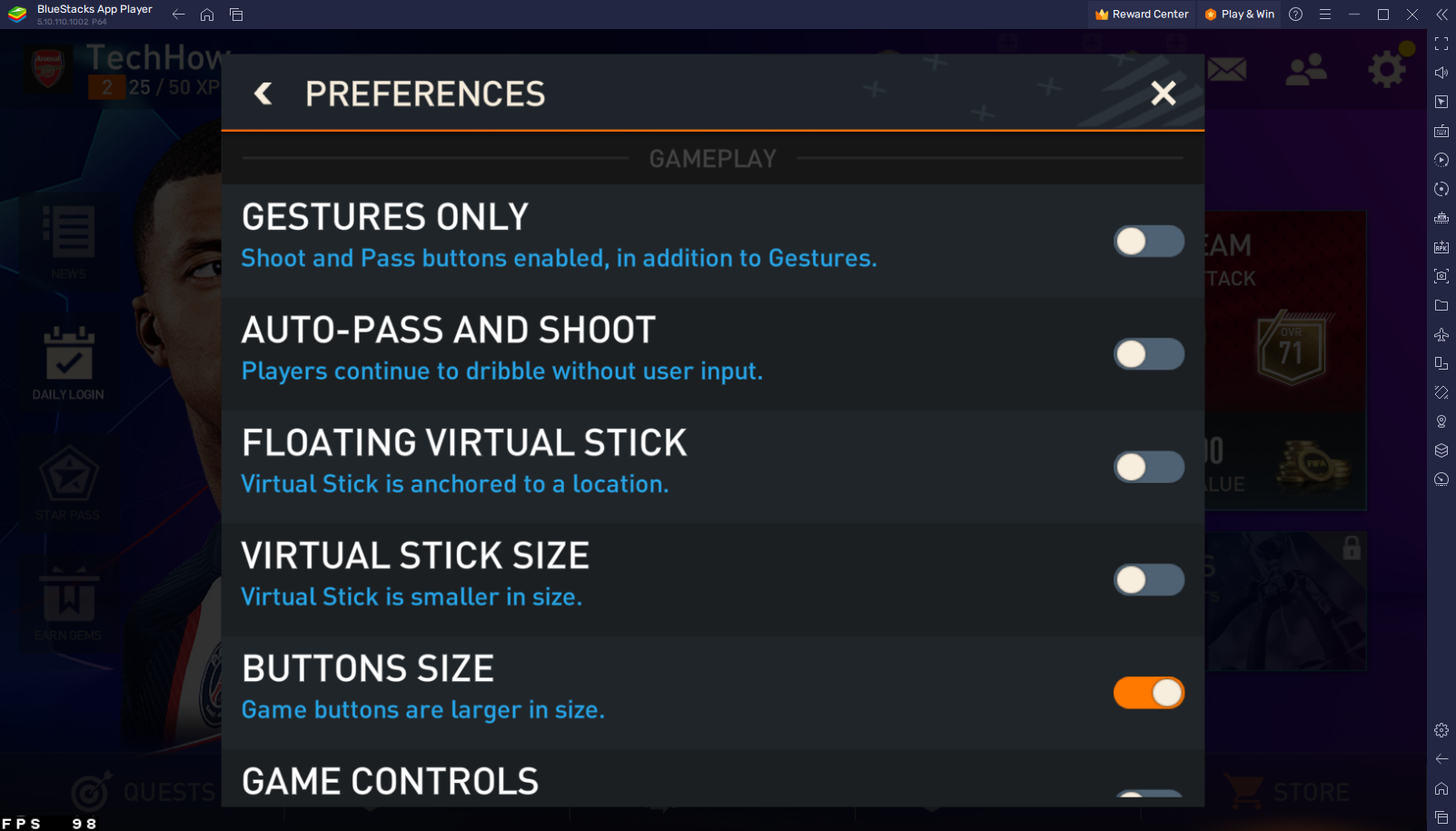Open the title bar multi-instance windows icon
Image resolution: width=1456 pixels, height=831 pixels.
click(236, 15)
